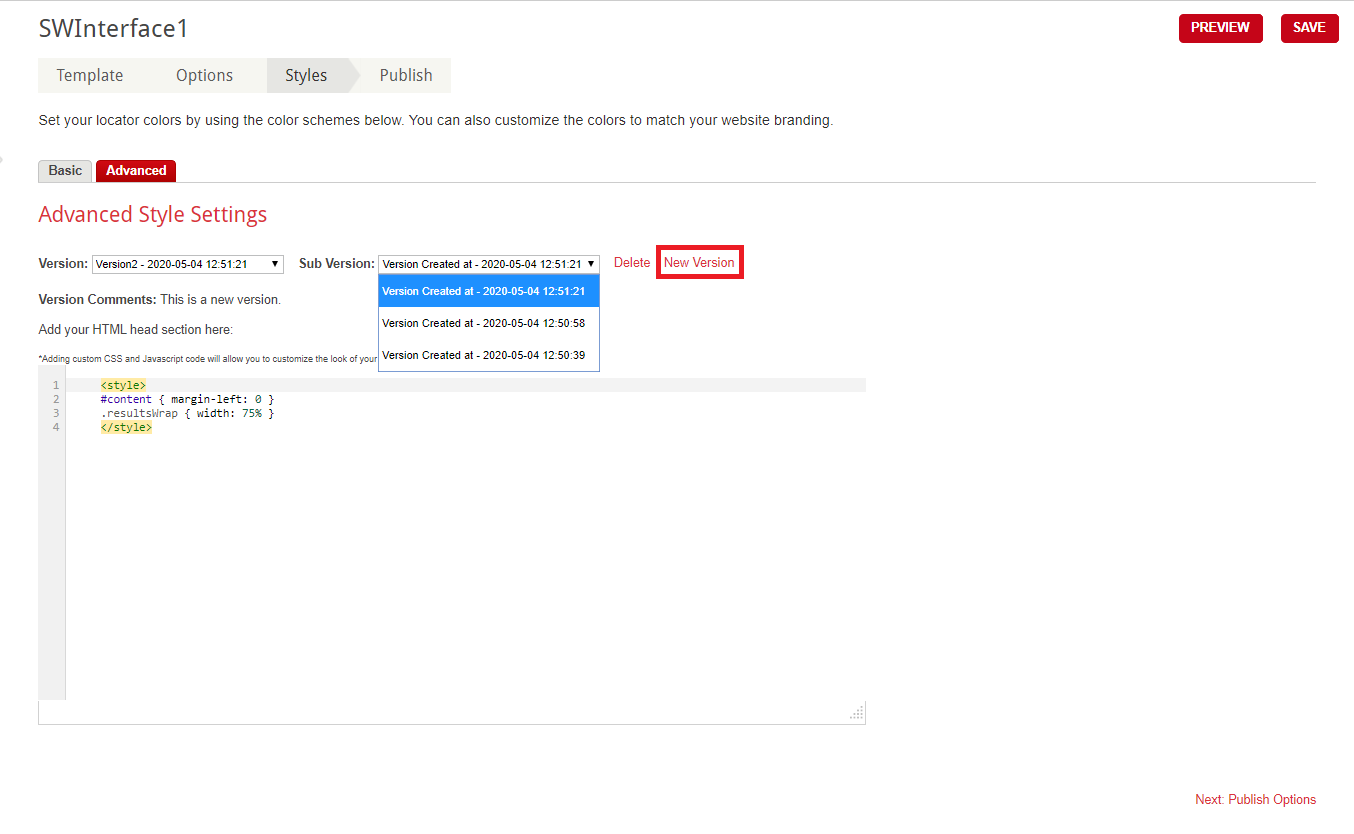Click the PREVIEW button
This screenshot has height=834, width=1354.
1220,28
